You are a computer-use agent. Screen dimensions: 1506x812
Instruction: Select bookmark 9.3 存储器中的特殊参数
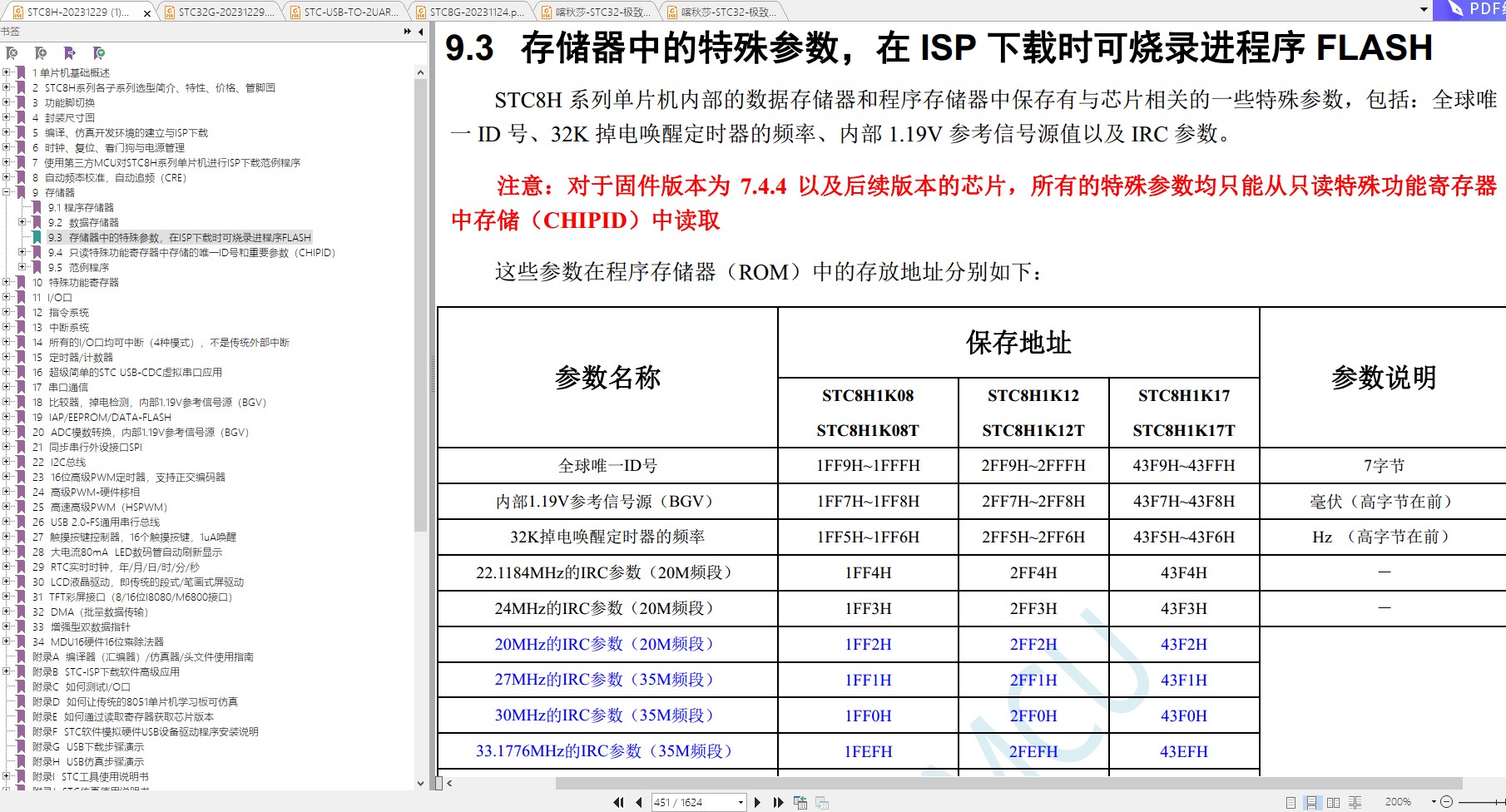(180, 238)
